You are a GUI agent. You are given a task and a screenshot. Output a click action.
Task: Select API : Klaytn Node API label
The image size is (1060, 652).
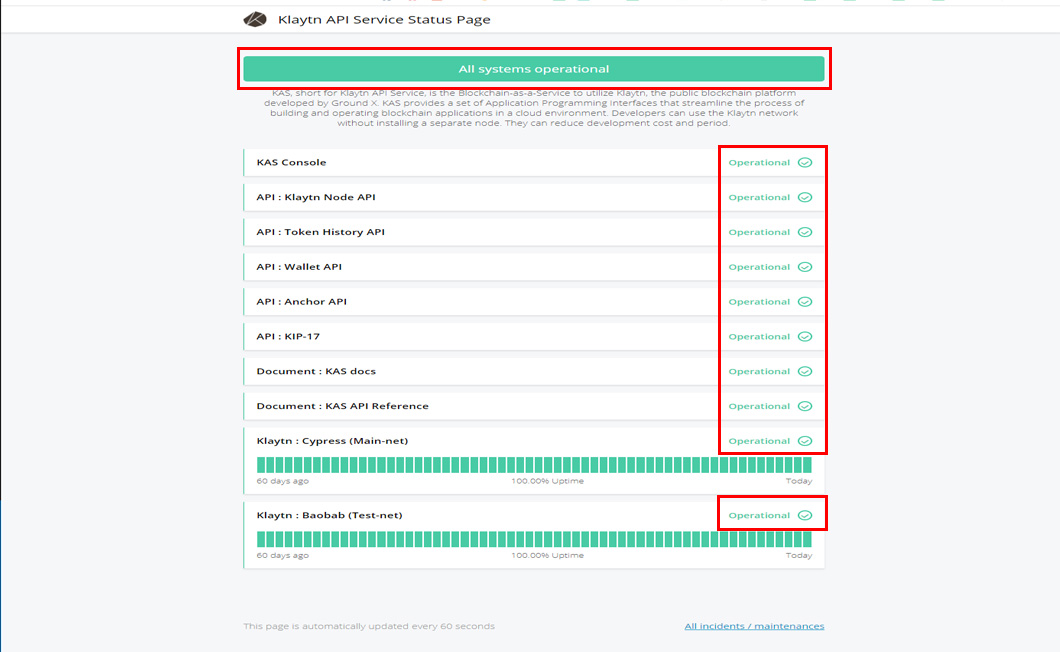[316, 197]
